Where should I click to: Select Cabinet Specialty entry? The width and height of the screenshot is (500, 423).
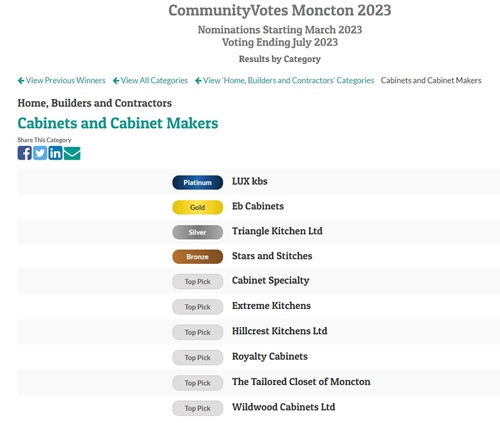click(271, 281)
